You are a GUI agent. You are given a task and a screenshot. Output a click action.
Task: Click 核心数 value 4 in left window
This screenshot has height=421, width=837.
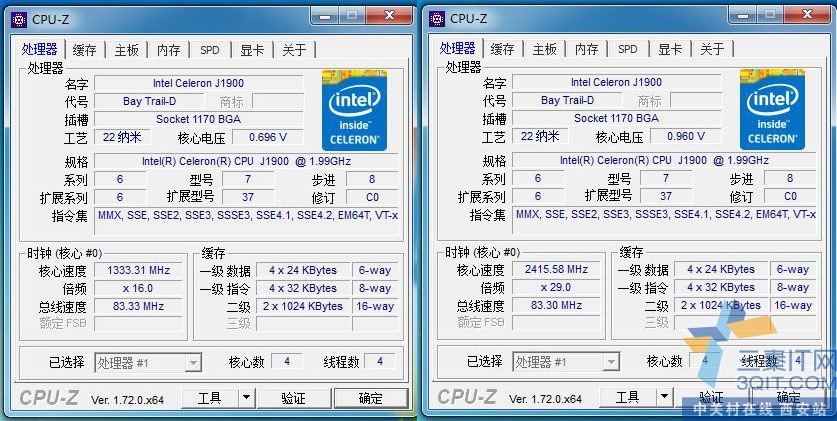click(x=287, y=362)
